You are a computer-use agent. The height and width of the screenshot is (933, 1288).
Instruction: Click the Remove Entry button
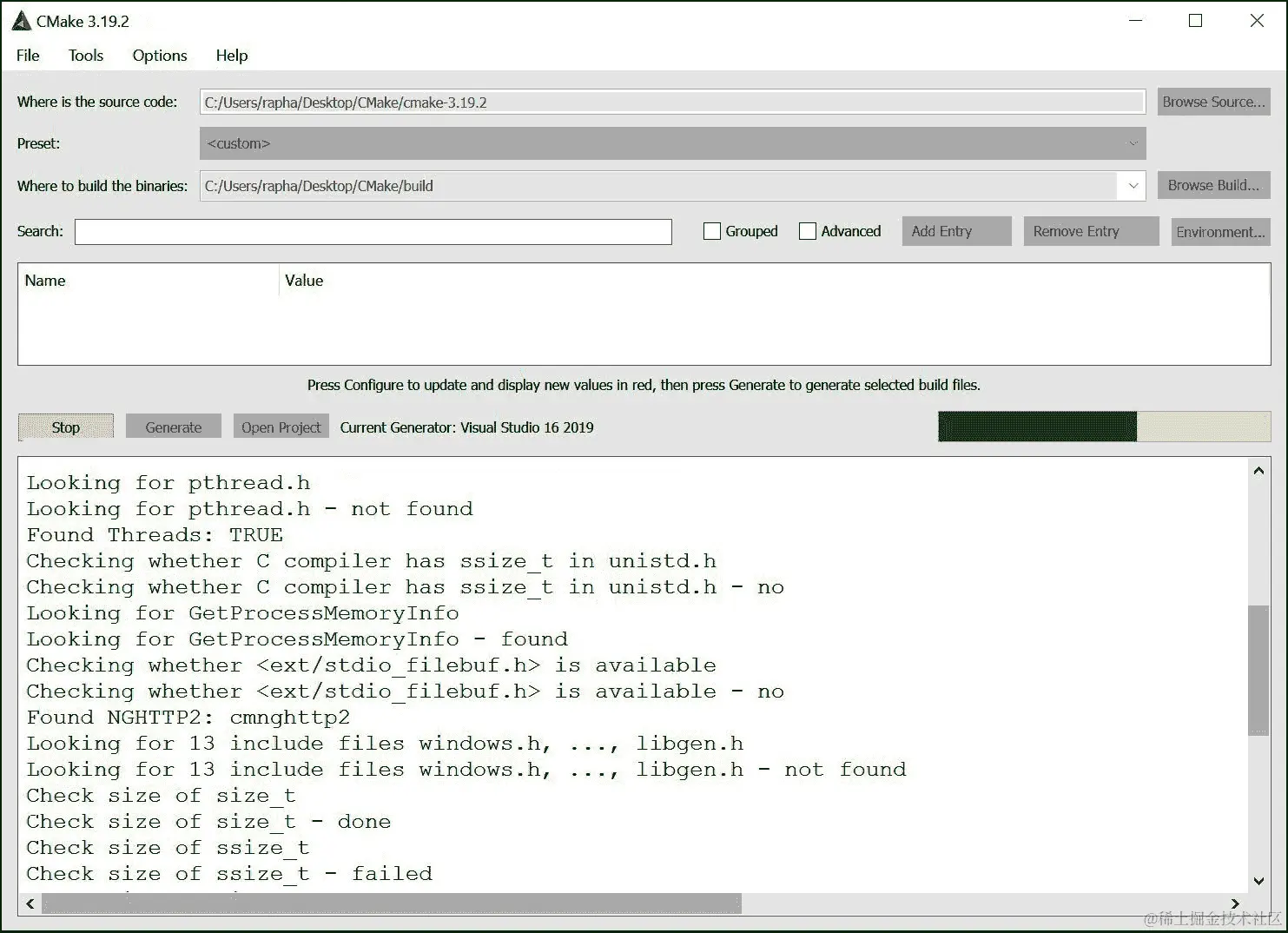[x=1090, y=231]
